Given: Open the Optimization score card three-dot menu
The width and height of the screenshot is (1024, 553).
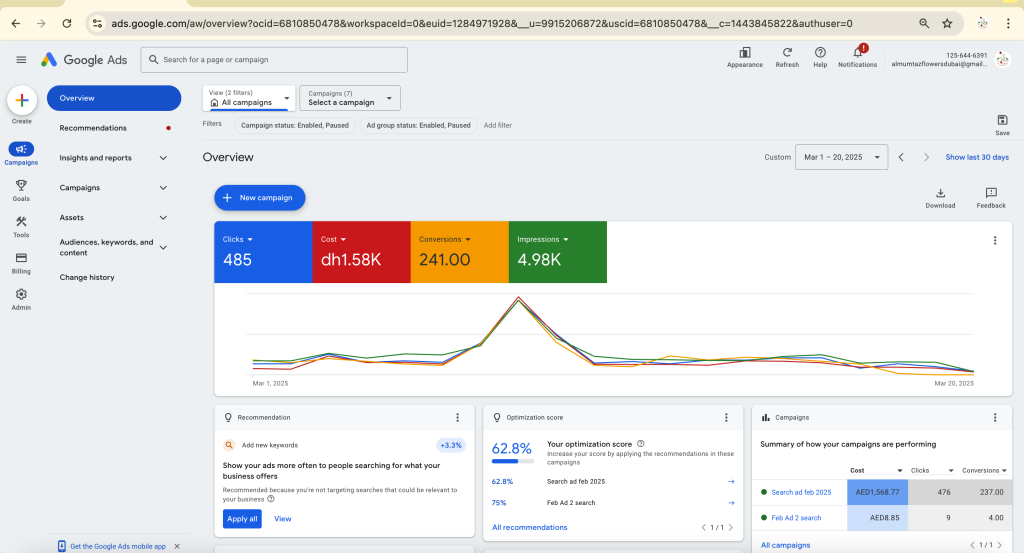Looking at the screenshot, I should pos(726,417).
